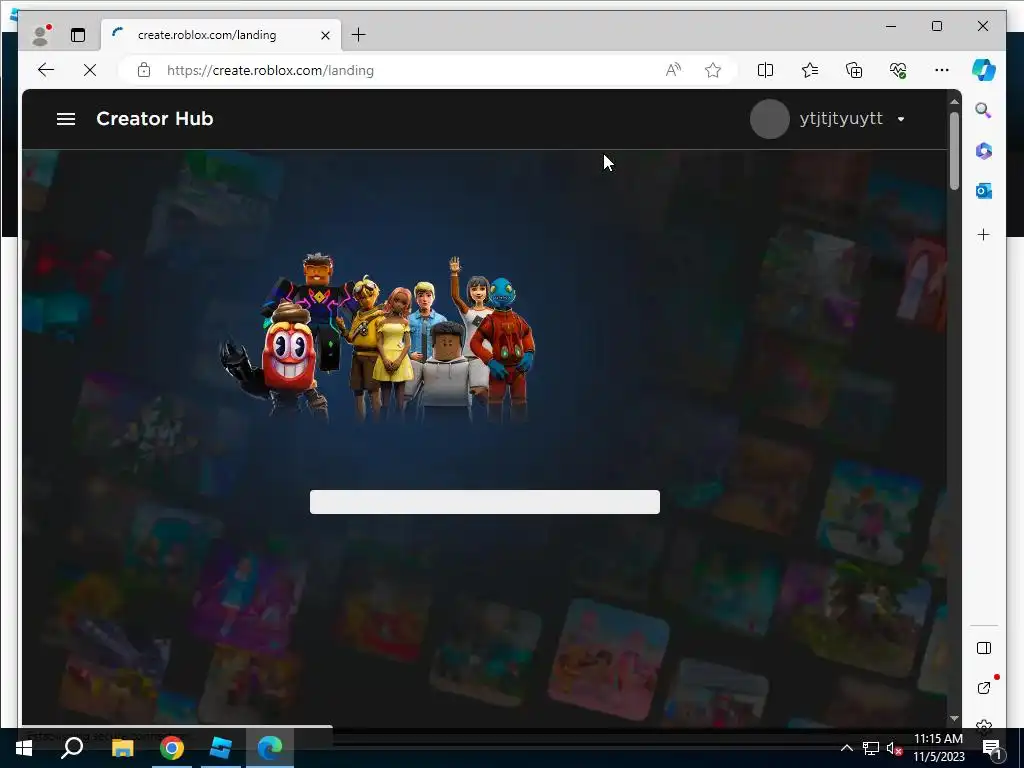Click the scrollbar up arrow
This screenshot has width=1024, height=768.
click(x=954, y=101)
